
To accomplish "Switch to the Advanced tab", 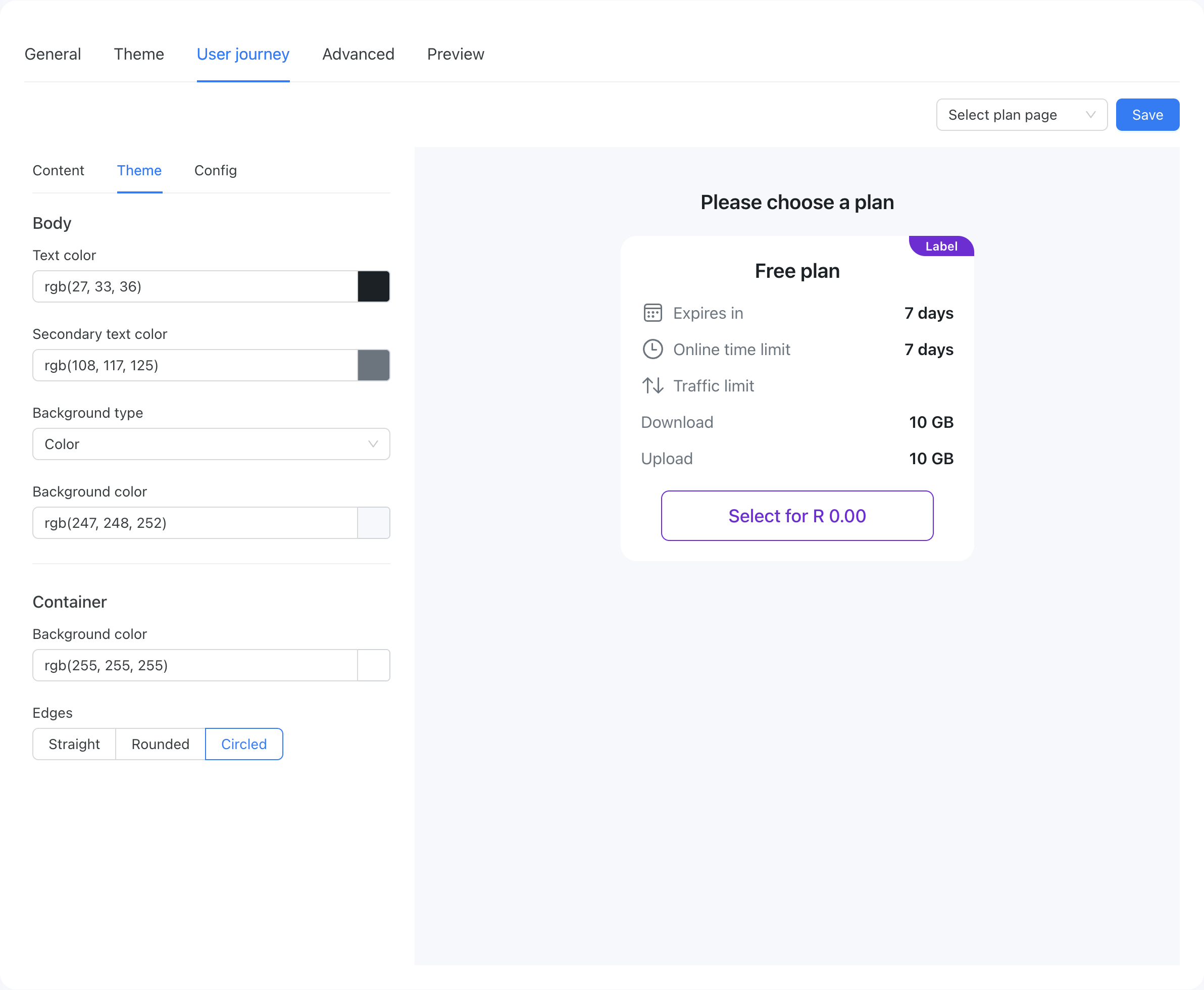I will [358, 54].
